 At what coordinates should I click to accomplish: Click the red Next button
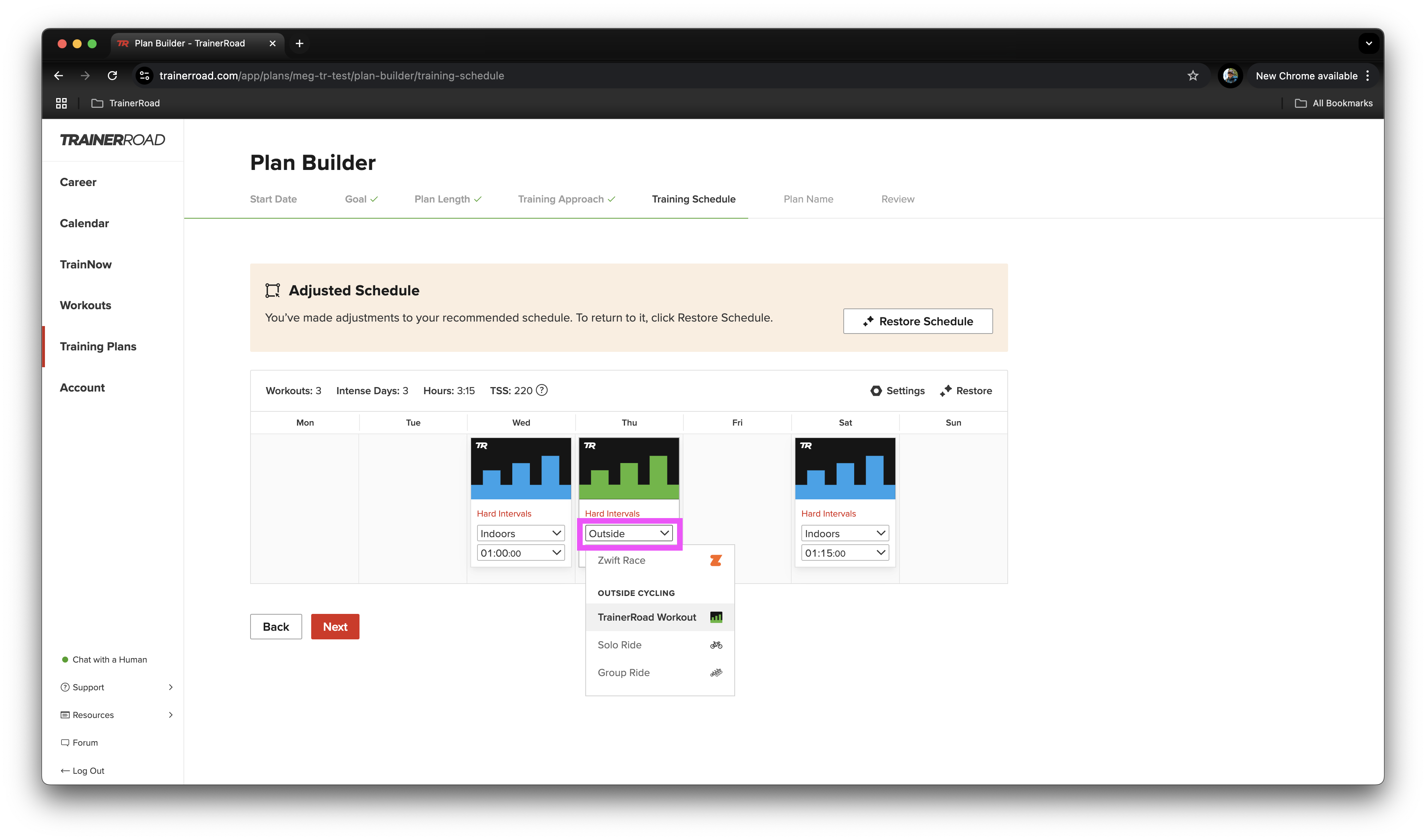pos(335,627)
